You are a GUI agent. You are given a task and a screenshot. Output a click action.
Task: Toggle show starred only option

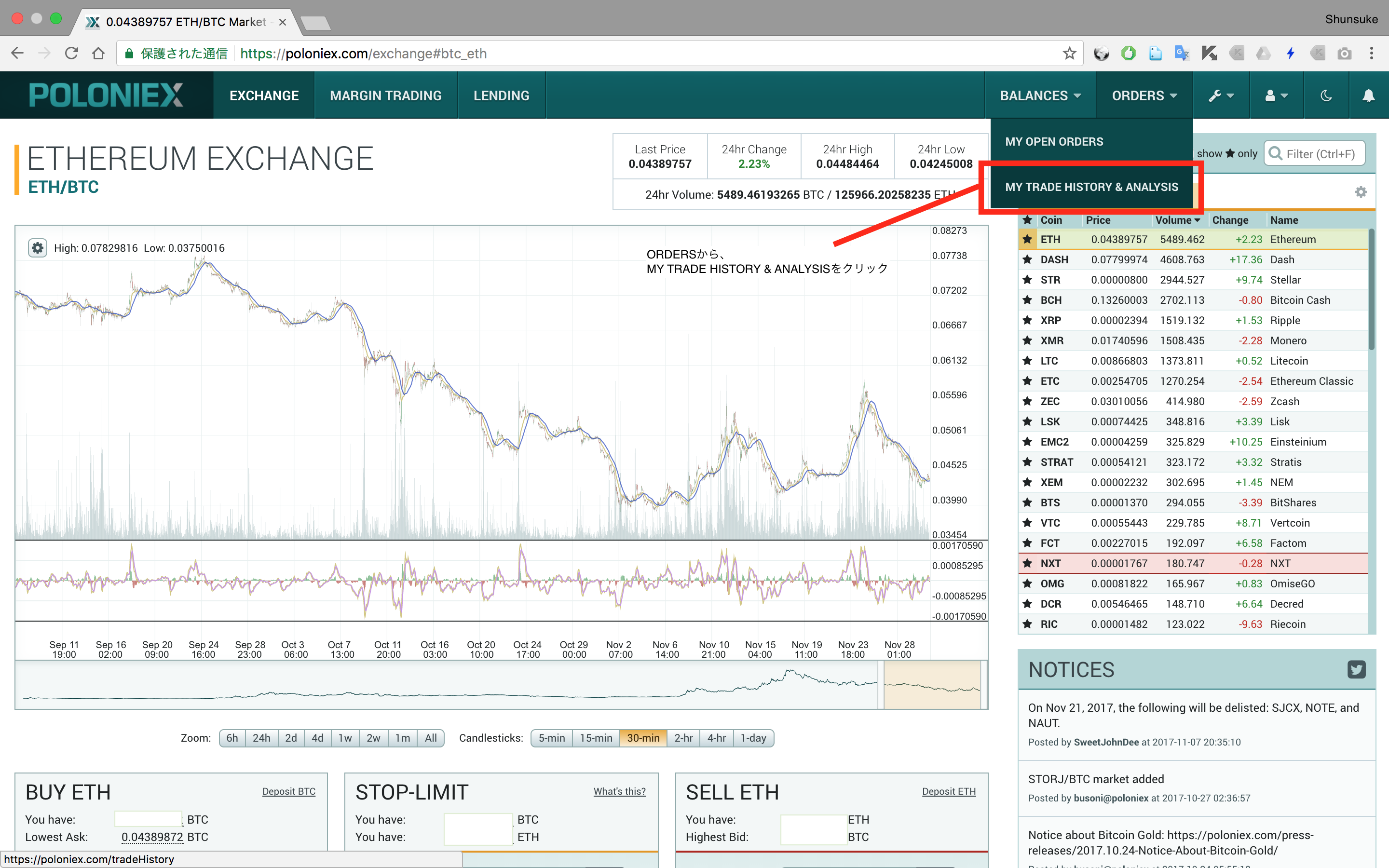[1226, 153]
